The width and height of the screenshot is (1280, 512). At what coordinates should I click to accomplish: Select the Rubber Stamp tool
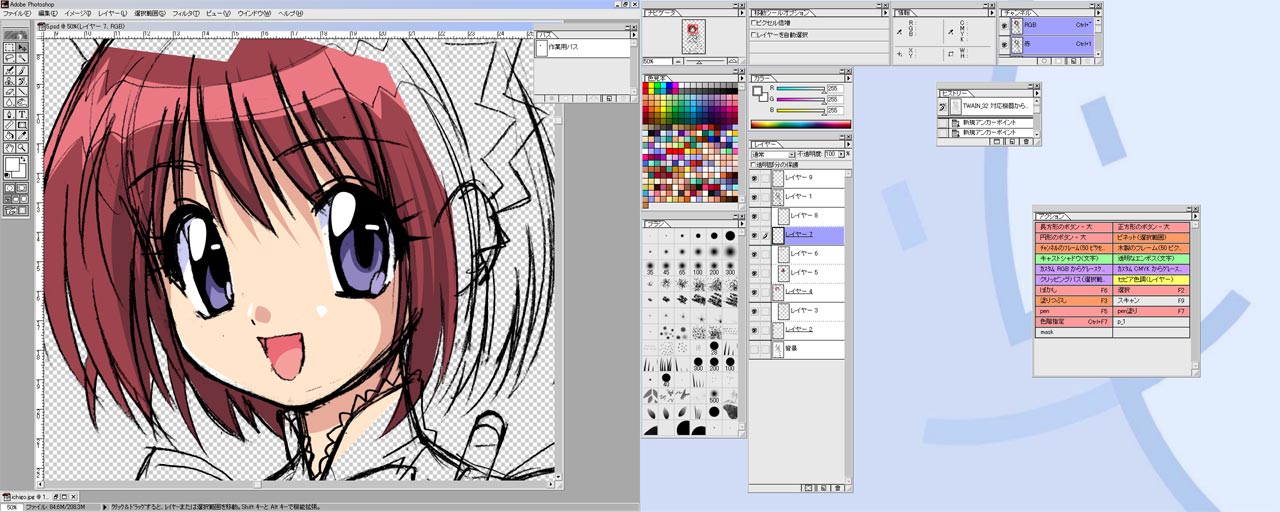click(x=9, y=81)
